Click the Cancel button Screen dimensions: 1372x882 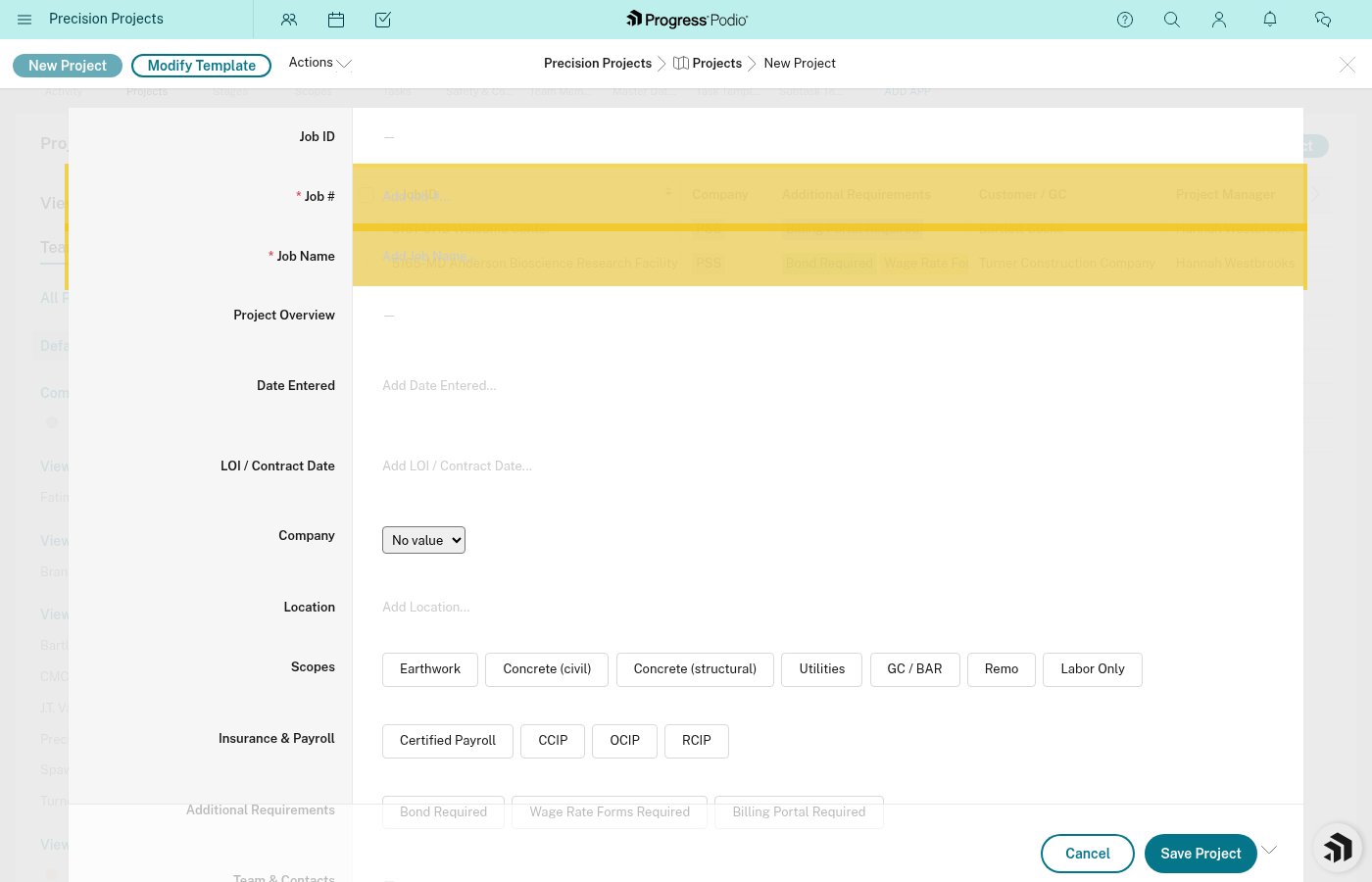click(1087, 854)
